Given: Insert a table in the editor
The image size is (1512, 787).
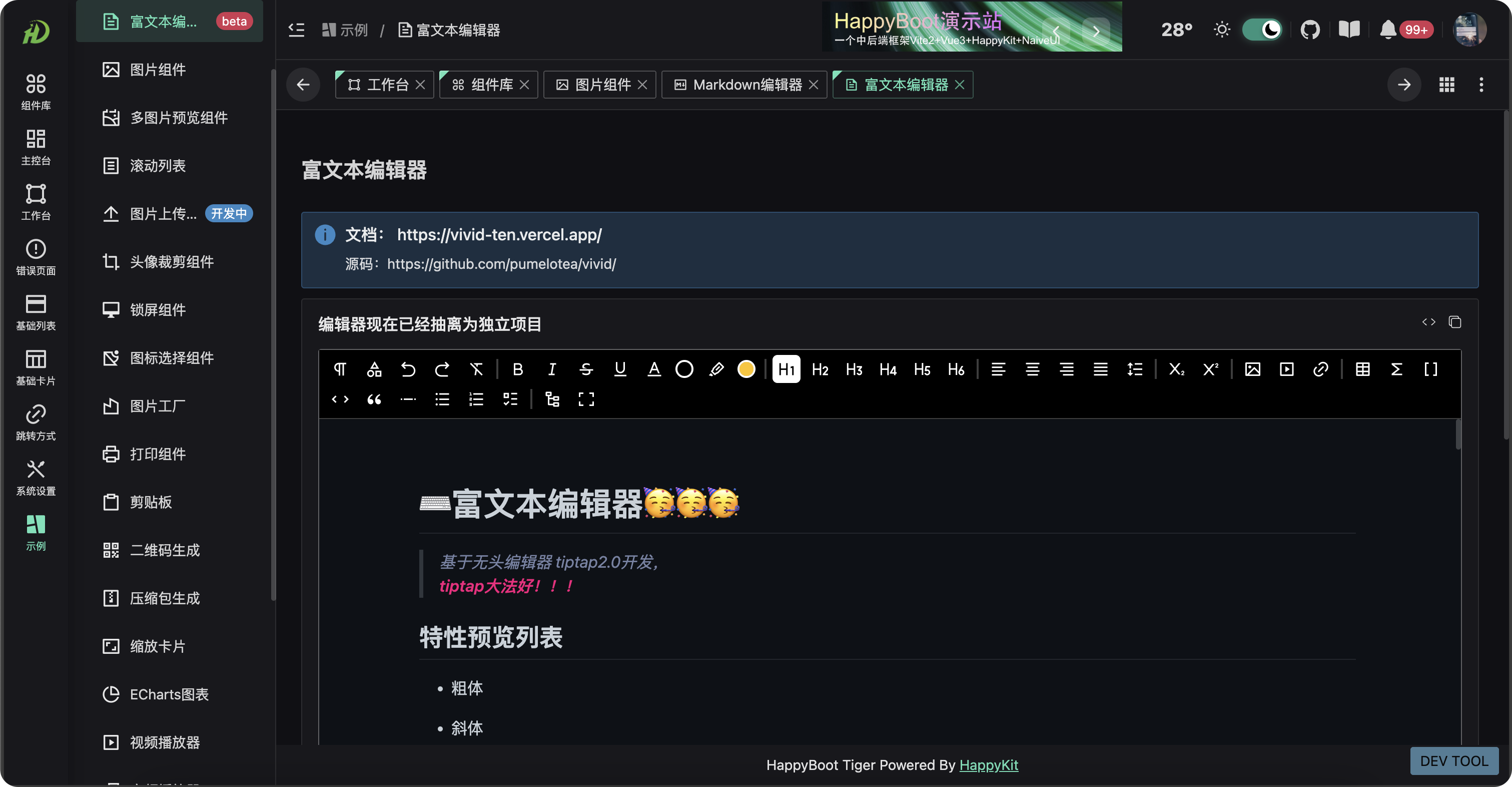Looking at the screenshot, I should [1362, 369].
